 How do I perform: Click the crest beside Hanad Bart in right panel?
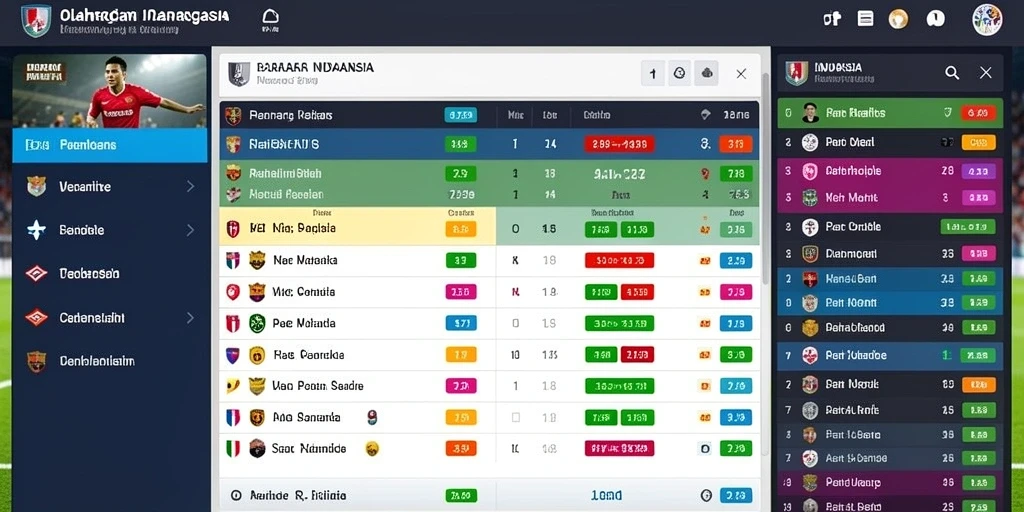[810, 279]
